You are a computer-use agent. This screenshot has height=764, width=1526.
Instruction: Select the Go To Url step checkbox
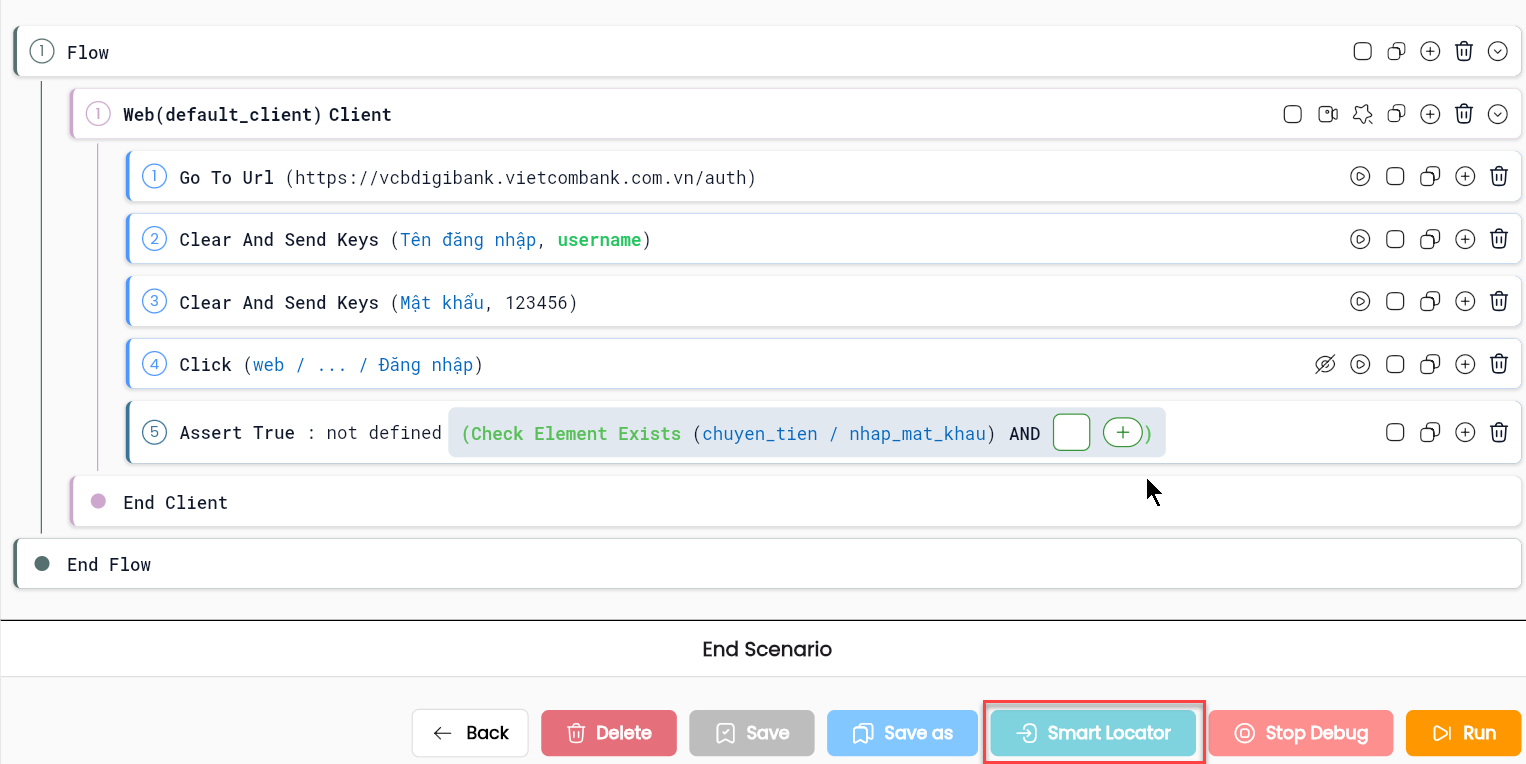click(x=1395, y=177)
